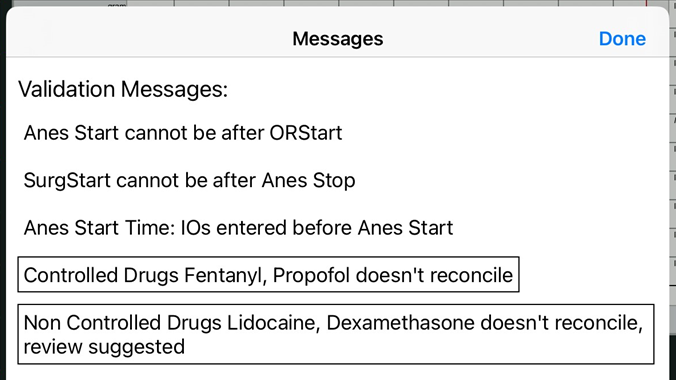Image resolution: width=676 pixels, height=380 pixels.
Task: Click the Validation Messages heading
Action: click(123, 89)
